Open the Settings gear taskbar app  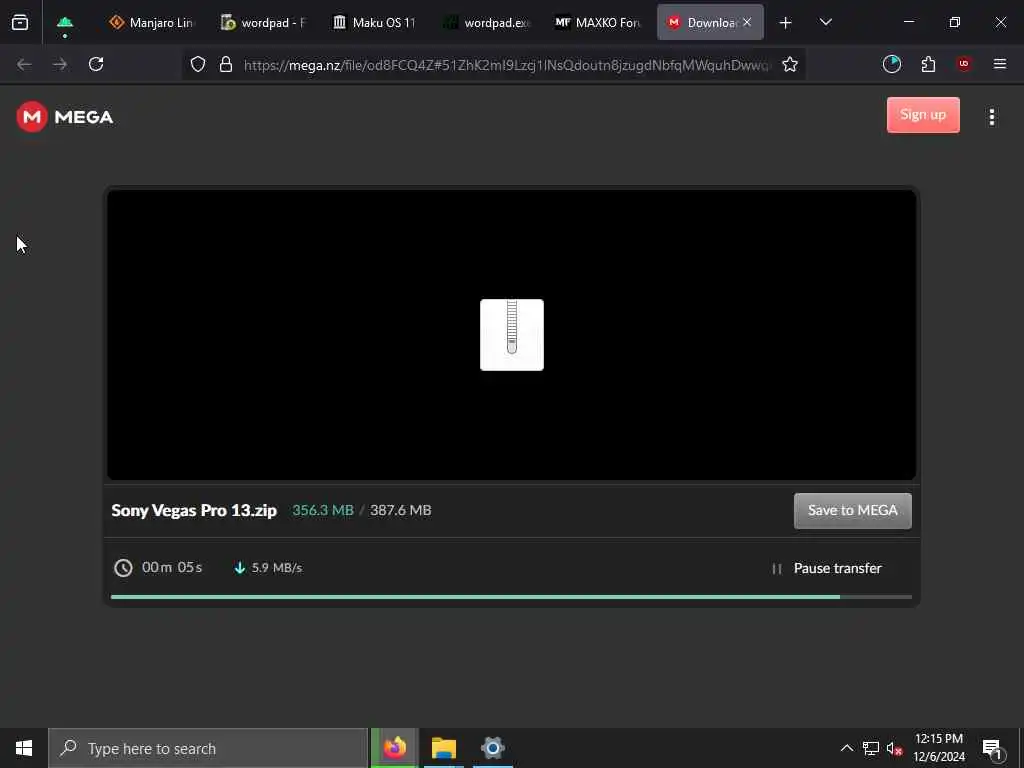point(492,748)
